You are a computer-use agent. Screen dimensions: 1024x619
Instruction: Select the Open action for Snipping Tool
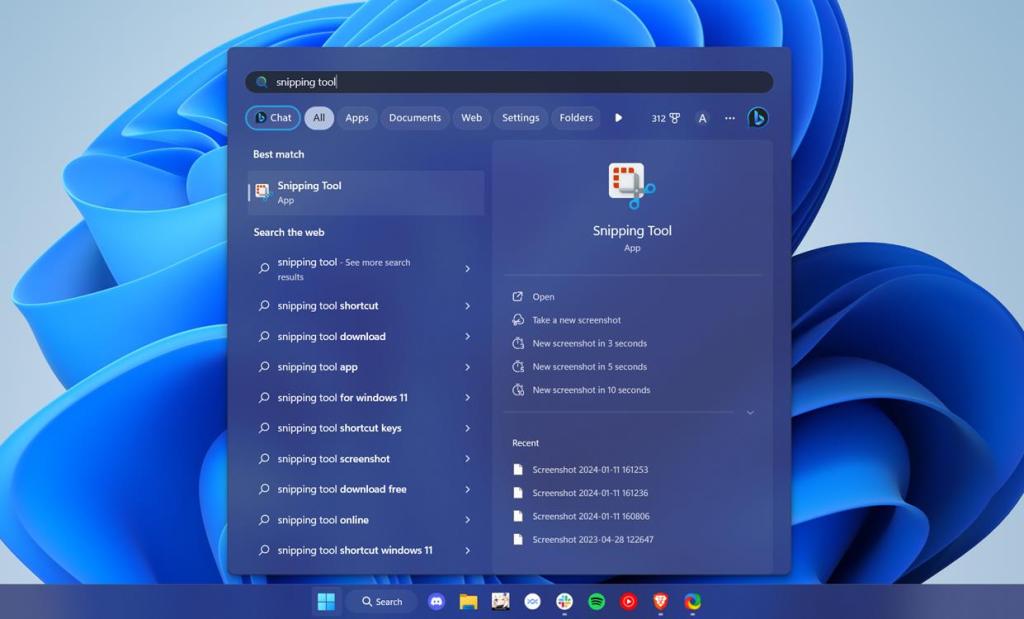click(x=541, y=296)
